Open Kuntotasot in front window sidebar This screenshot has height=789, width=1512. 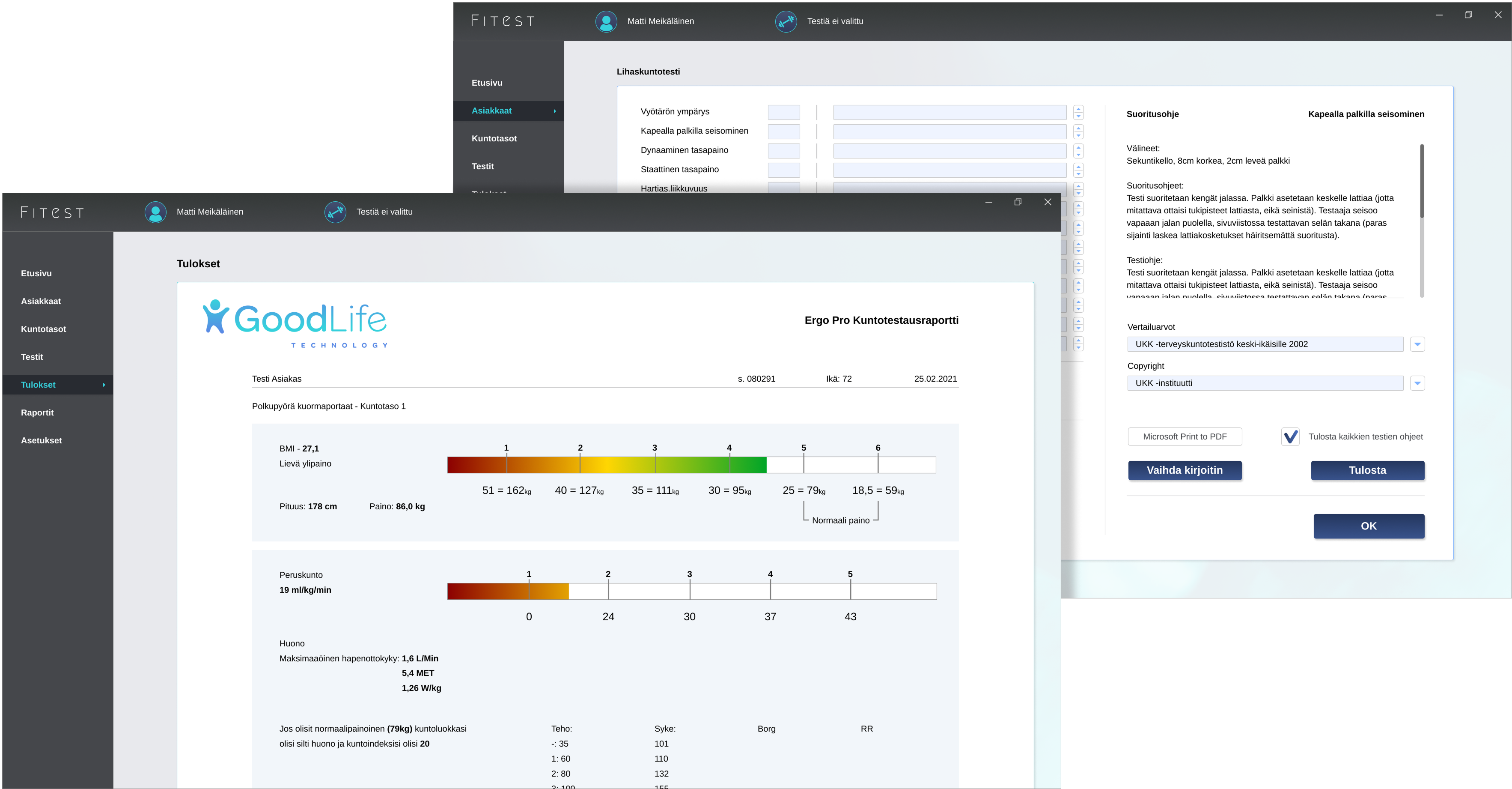pyautogui.click(x=43, y=329)
